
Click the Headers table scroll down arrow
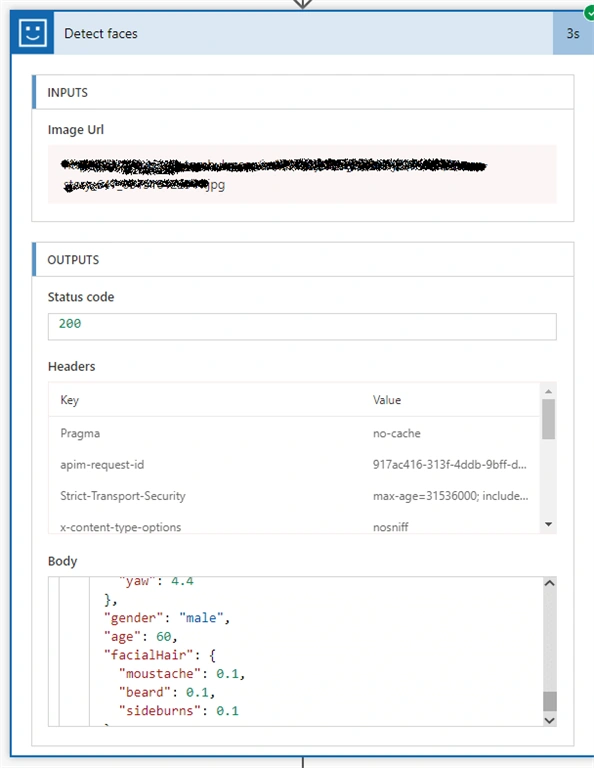tap(548, 524)
